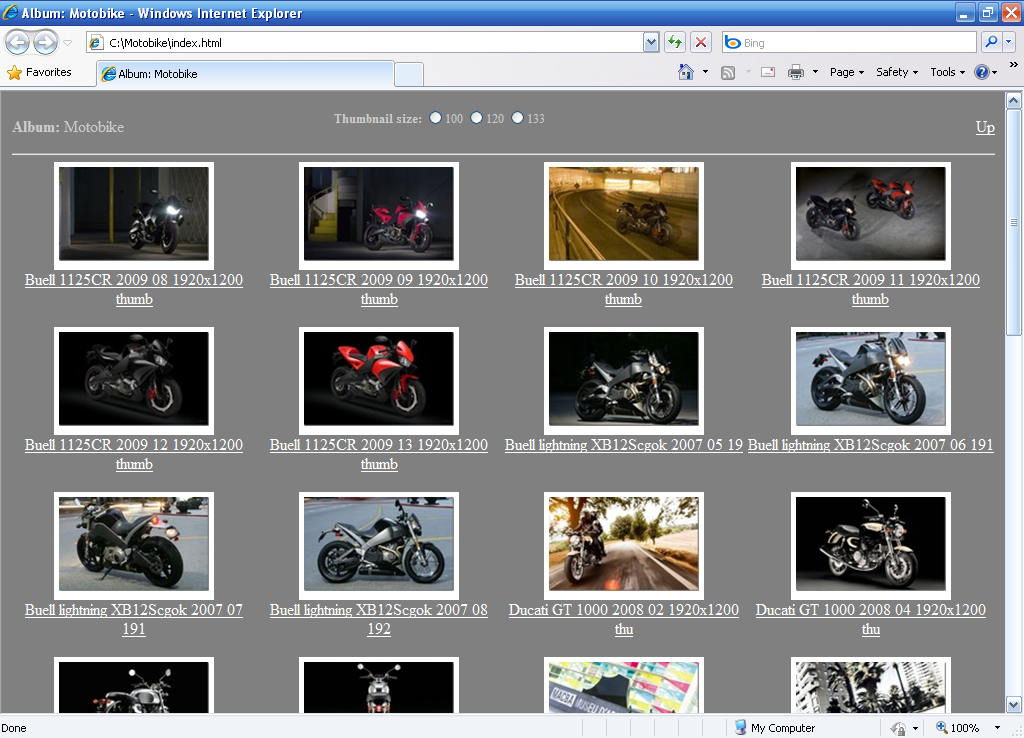Open the Safety menu
This screenshot has width=1024, height=738.
pos(897,72)
